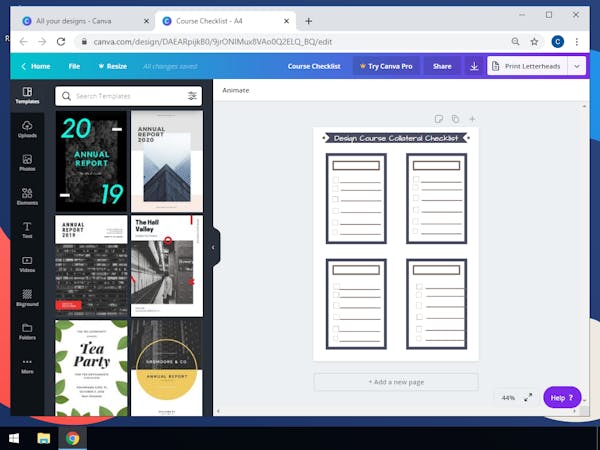Open Chrome's zoom search icon in address bar
The width and height of the screenshot is (600, 450).
click(515, 42)
